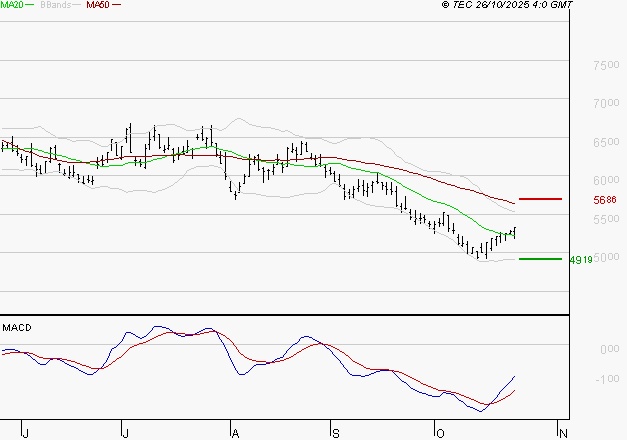Click the 7500 price axis label
Viewport: 627px width, 440px height.
pos(604,65)
